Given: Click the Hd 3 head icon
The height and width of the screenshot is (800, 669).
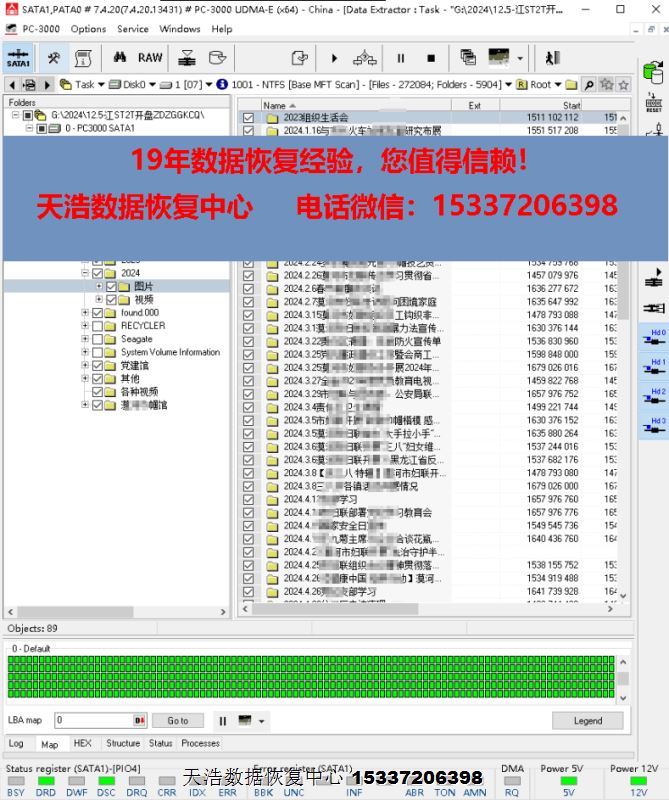Looking at the screenshot, I should (x=656, y=426).
